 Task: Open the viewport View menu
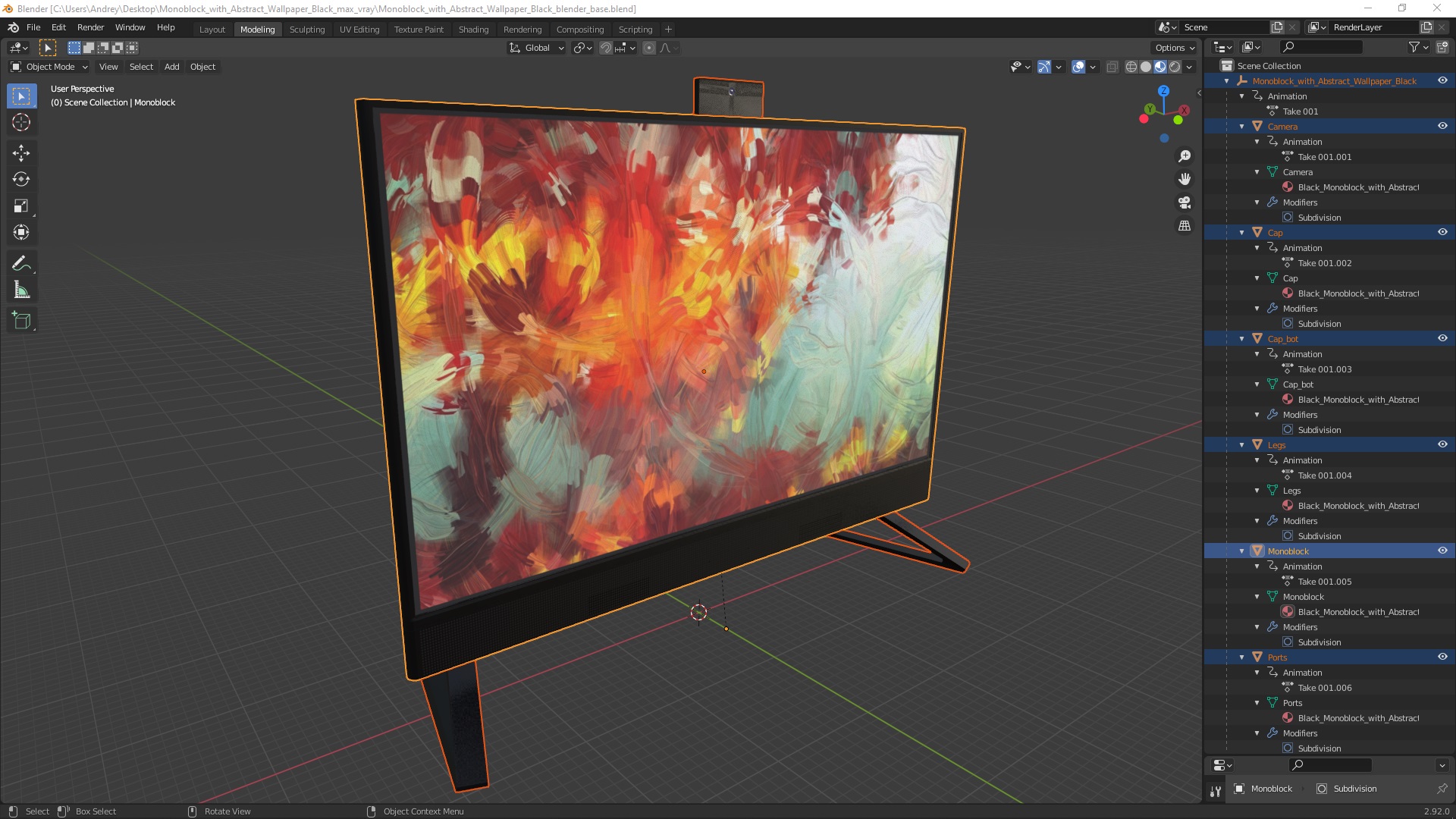[x=108, y=67]
